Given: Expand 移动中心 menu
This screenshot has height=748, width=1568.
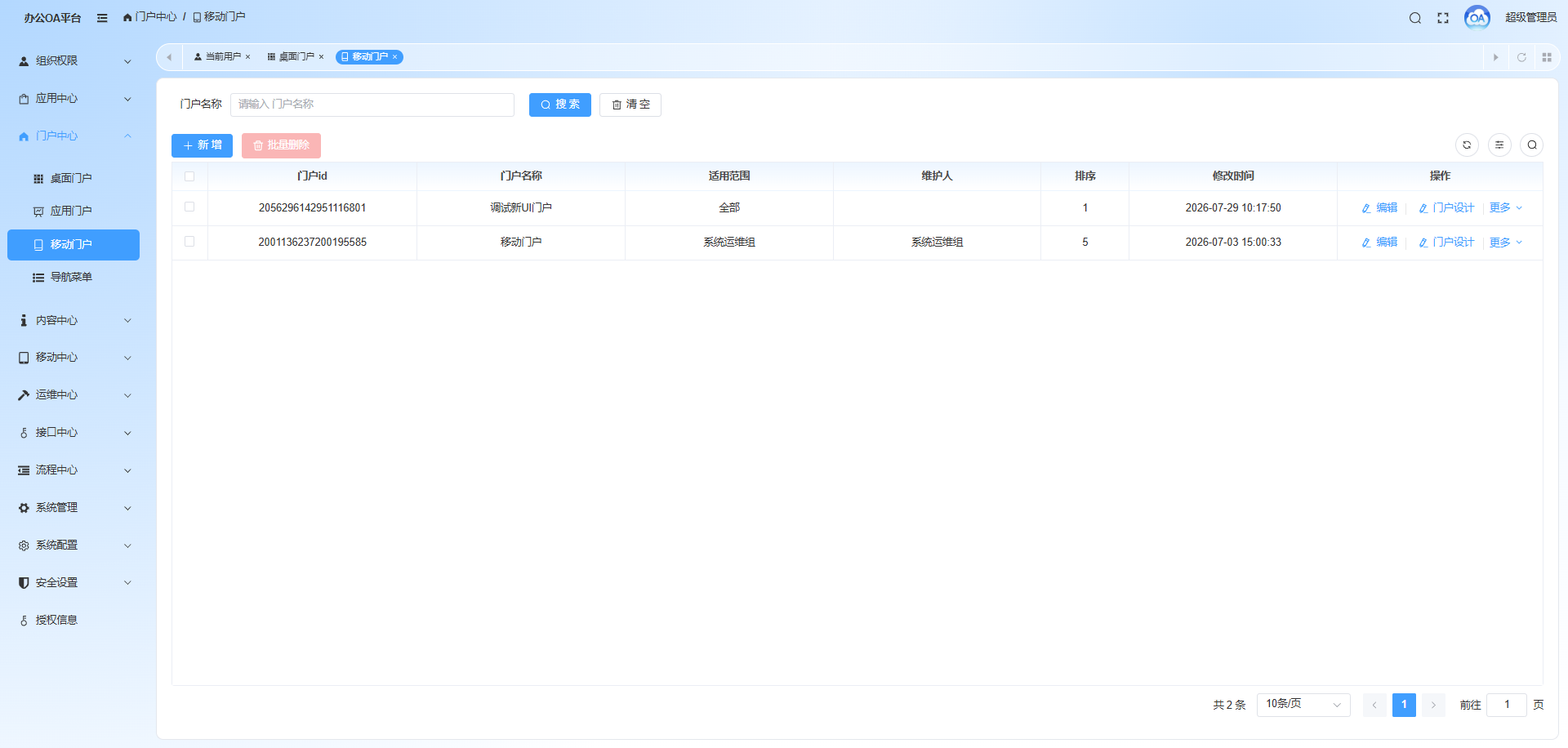Looking at the screenshot, I should tap(73, 357).
